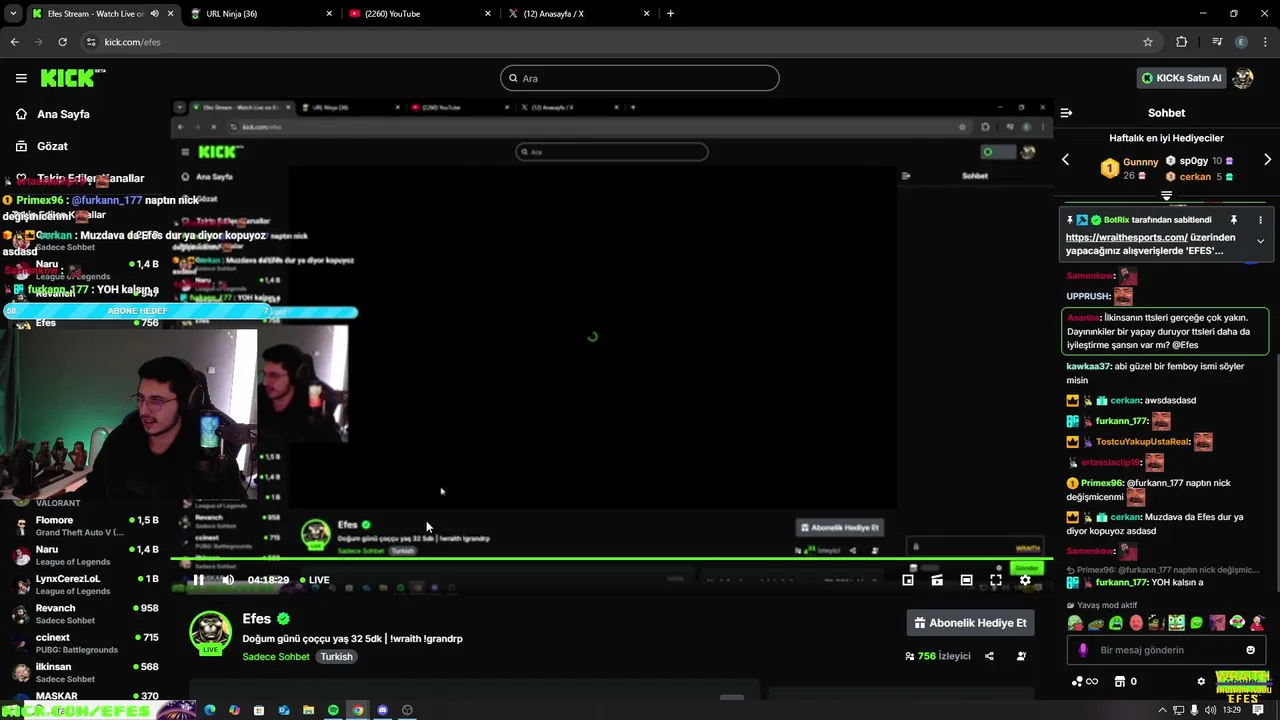Click Efes channel avatar

click(x=211, y=634)
